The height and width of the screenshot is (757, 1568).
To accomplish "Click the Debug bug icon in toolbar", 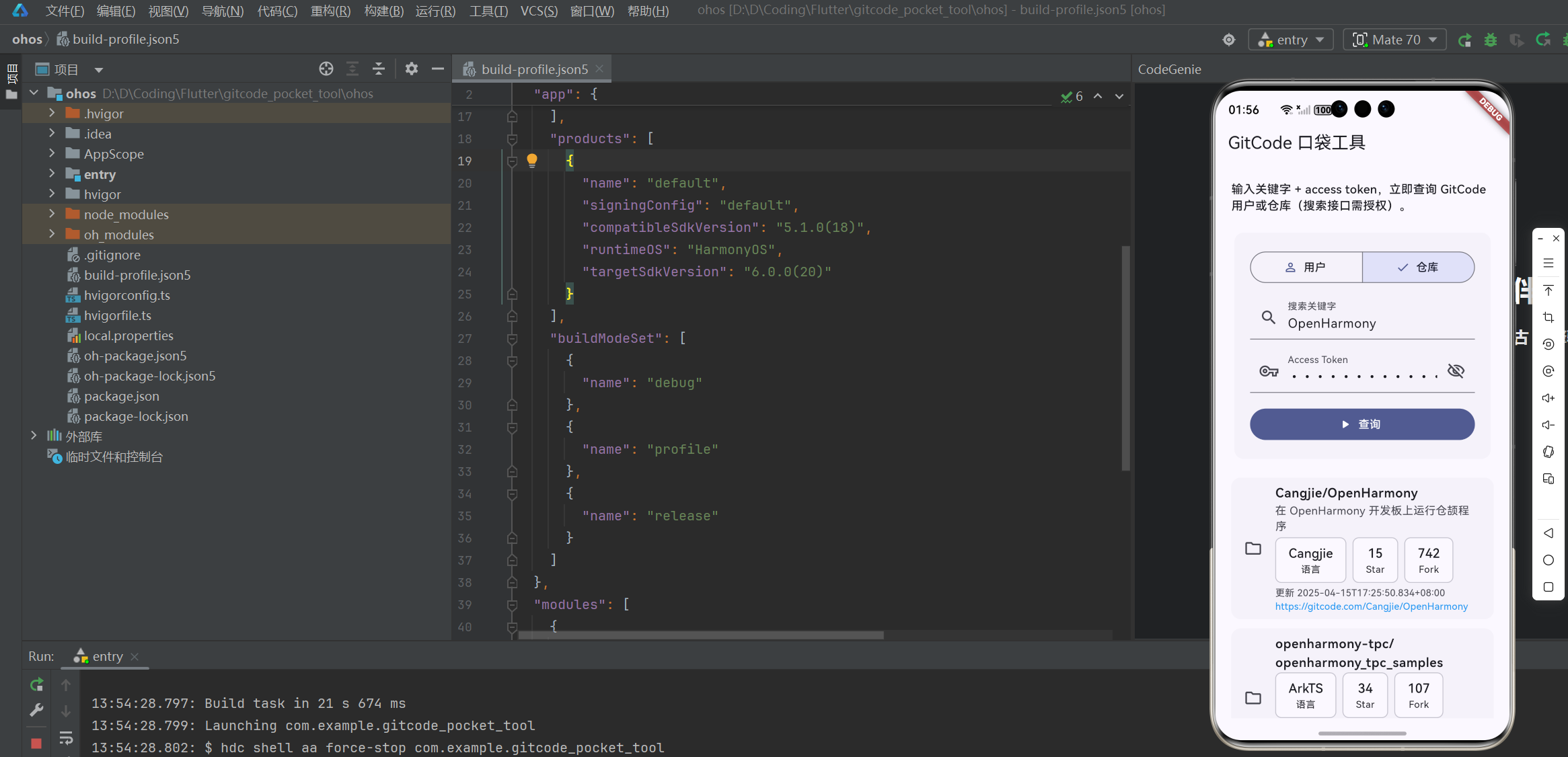I will (1490, 40).
